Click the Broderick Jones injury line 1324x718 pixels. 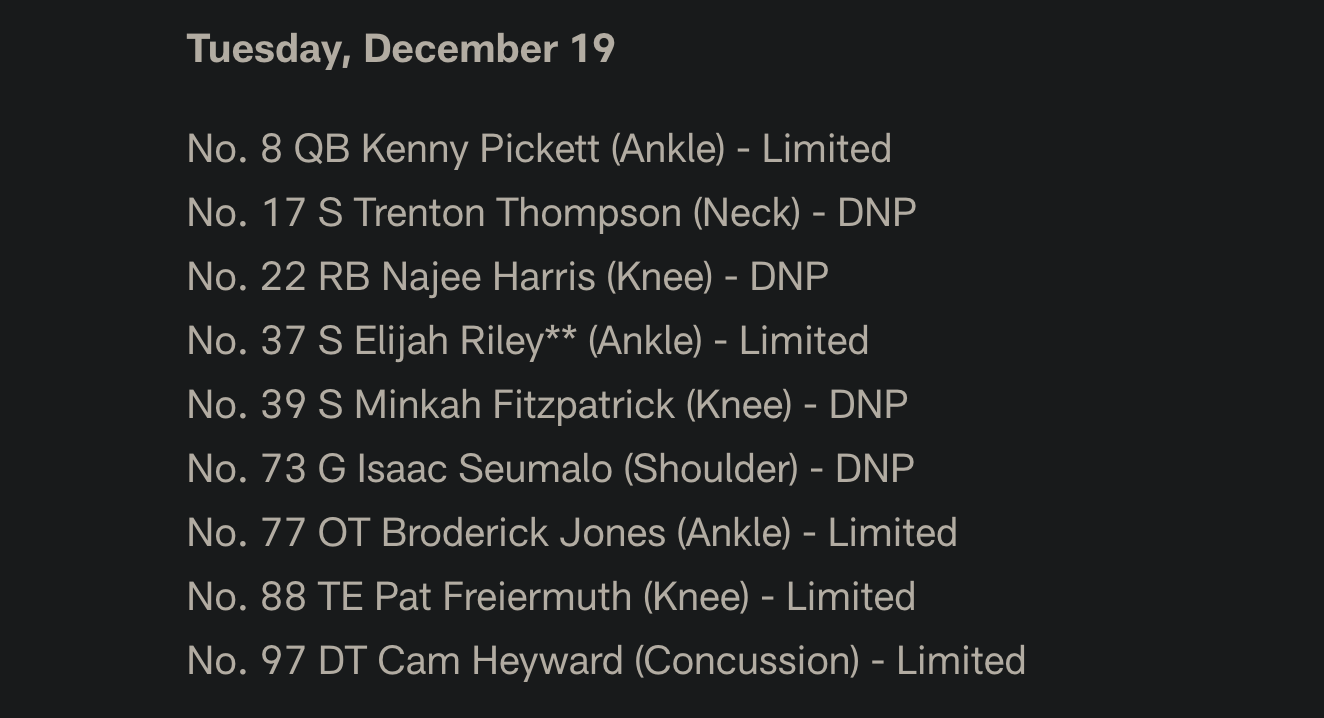(571, 533)
